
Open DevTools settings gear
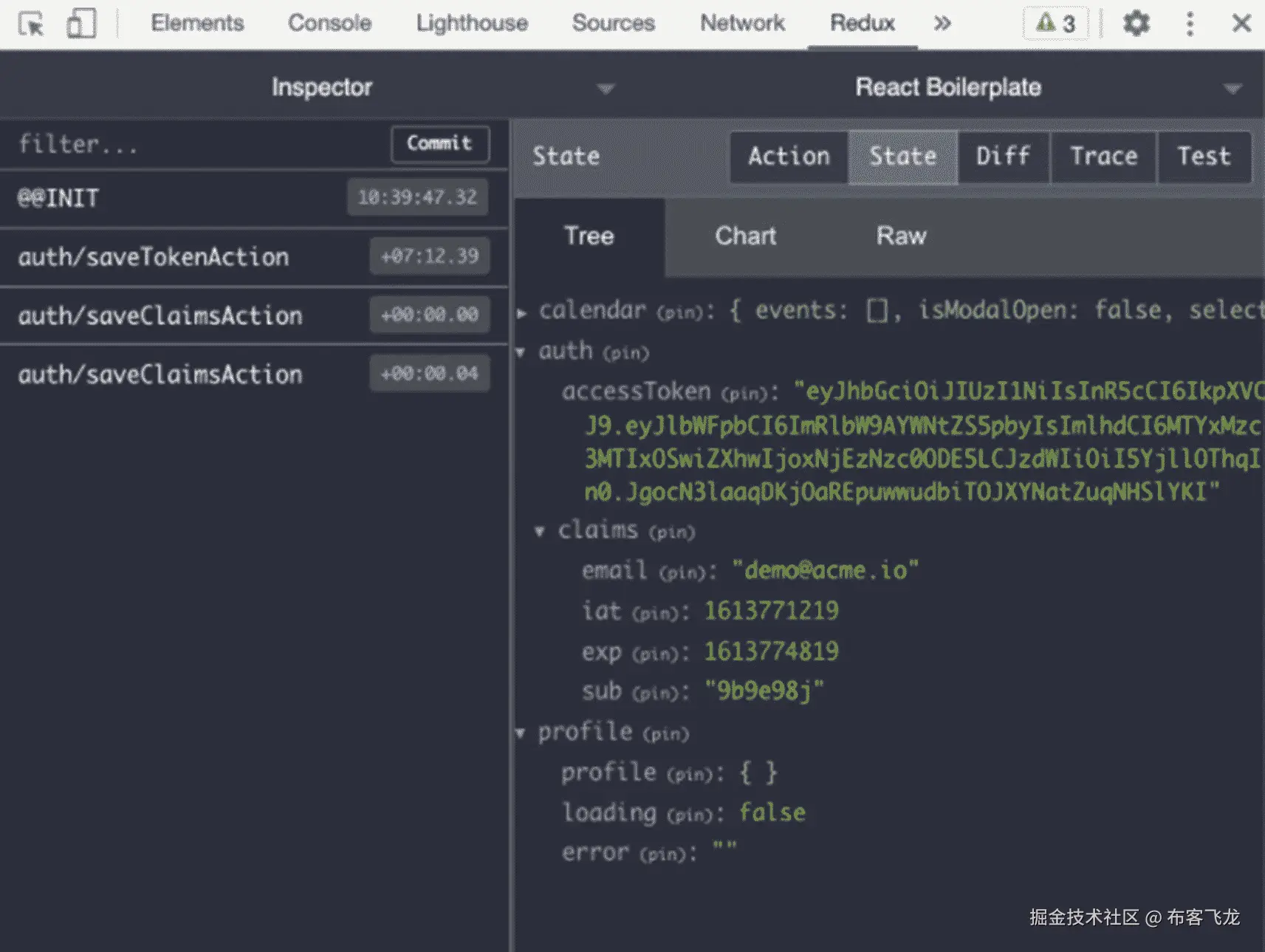point(1137,24)
